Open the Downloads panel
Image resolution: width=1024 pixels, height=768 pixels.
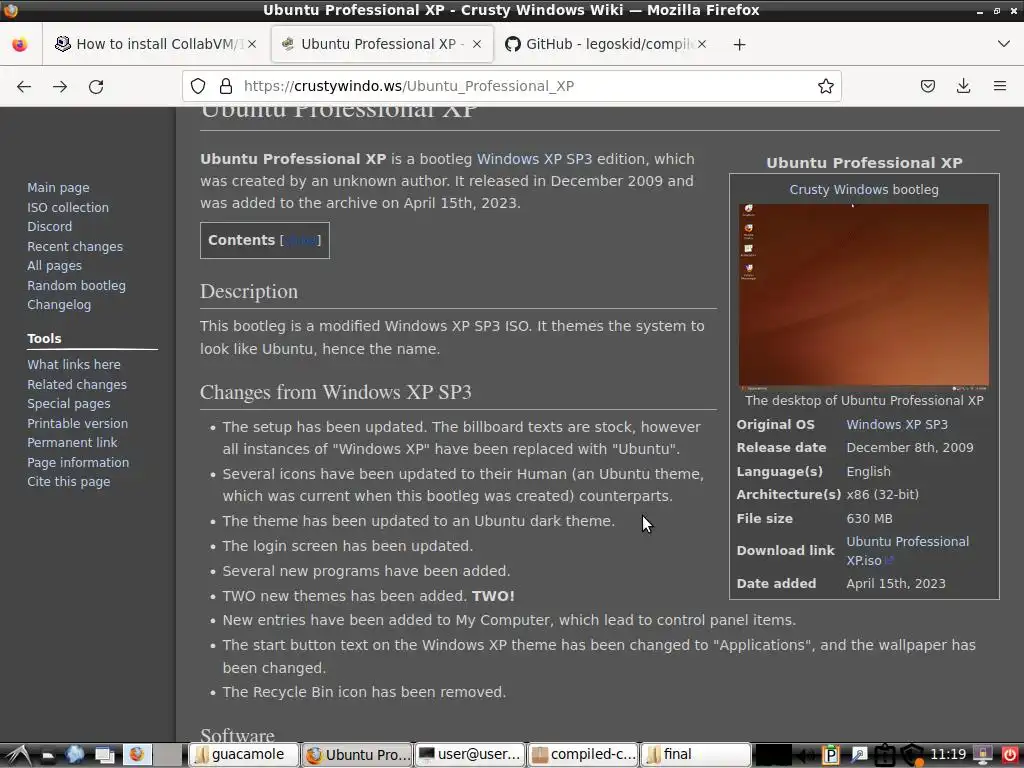click(963, 86)
